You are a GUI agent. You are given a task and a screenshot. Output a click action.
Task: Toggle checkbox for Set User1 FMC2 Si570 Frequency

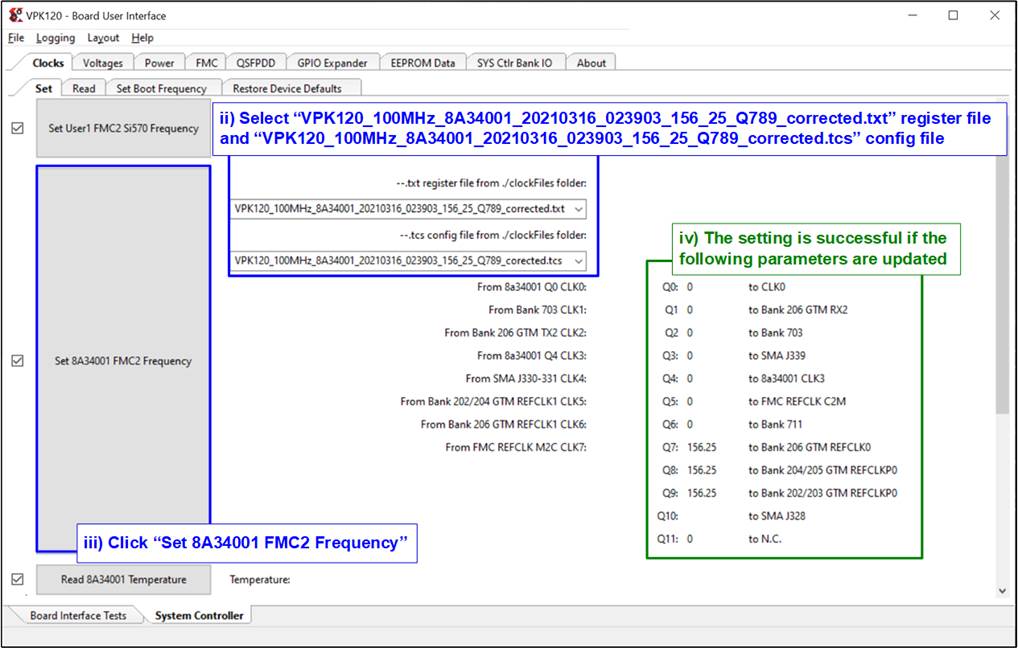[18, 128]
